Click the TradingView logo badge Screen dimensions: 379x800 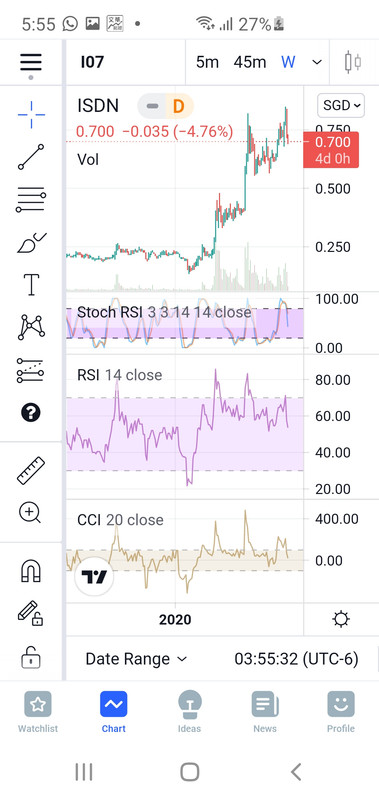(94, 577)
